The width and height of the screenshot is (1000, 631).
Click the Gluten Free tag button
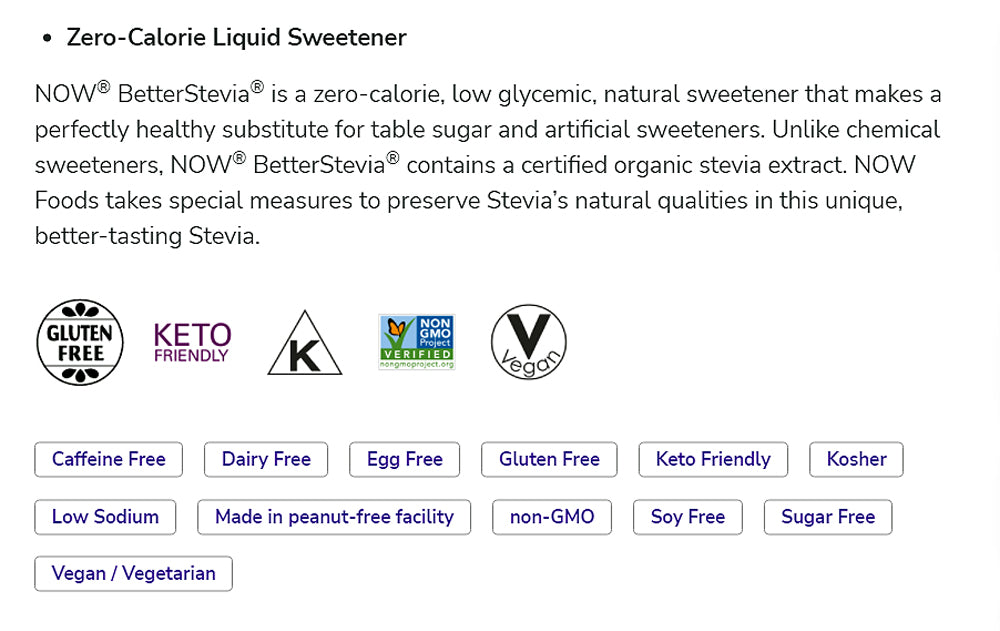(549, 460)
